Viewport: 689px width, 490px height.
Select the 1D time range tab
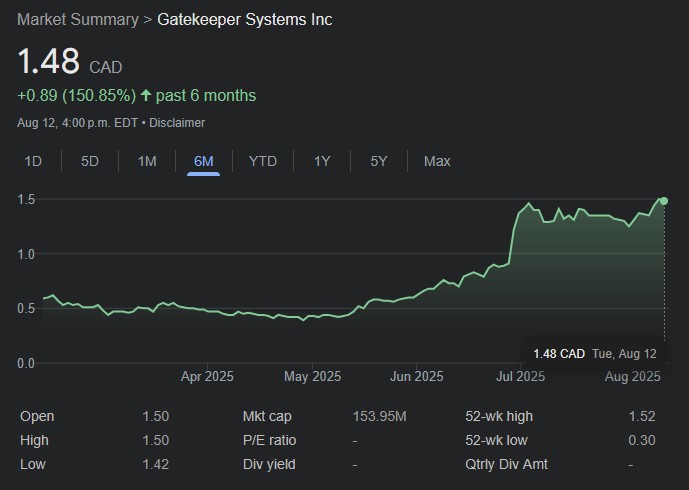33,161
